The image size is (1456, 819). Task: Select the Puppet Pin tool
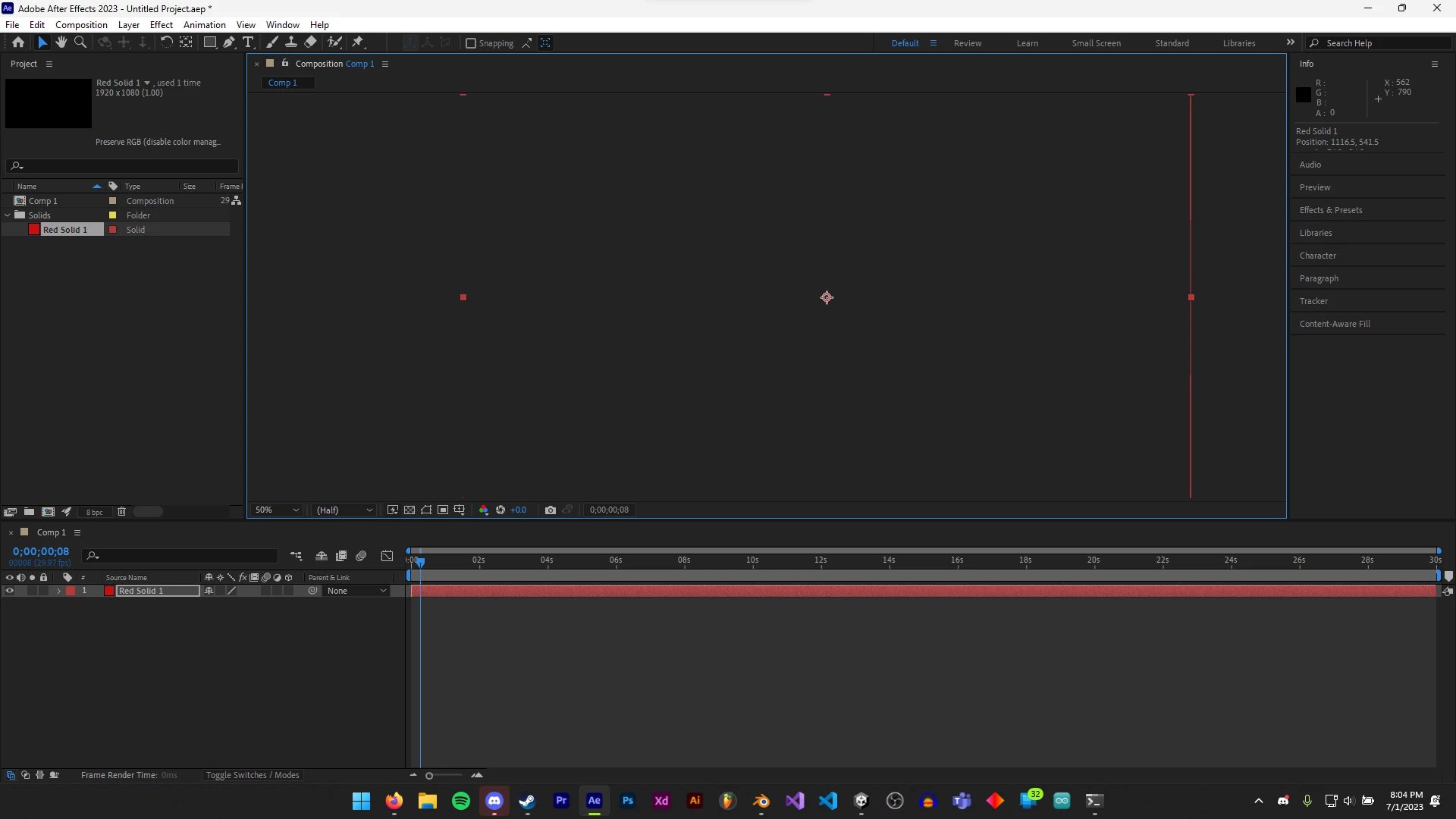(x=358, y=42)
